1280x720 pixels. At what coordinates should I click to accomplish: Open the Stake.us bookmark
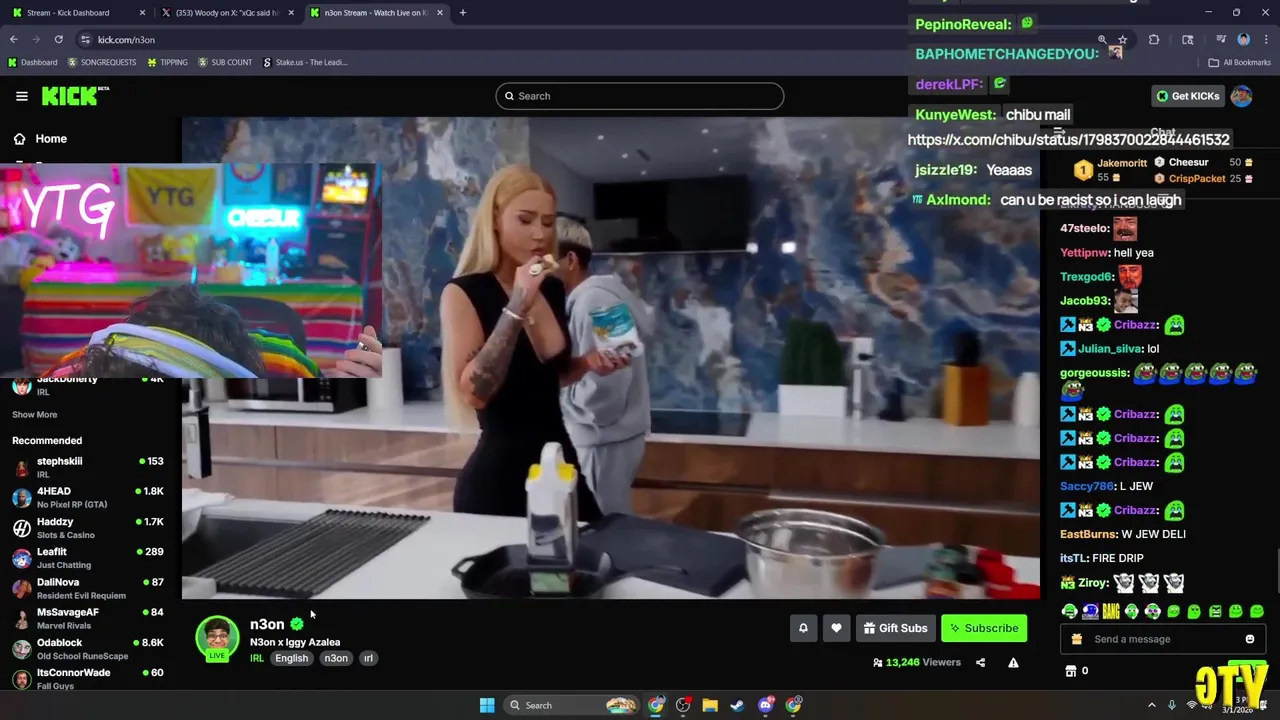pyautogui.click(x=305, y=62)
